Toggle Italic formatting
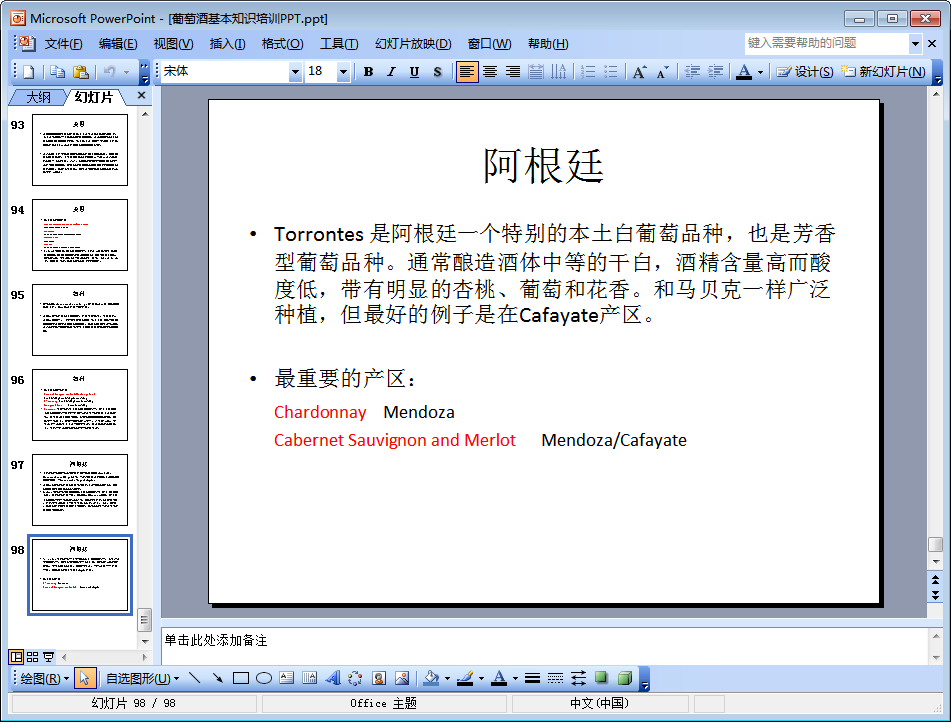The height and width of the screenshot is (722, 951). pyautogui.click(x=391, y=72)
